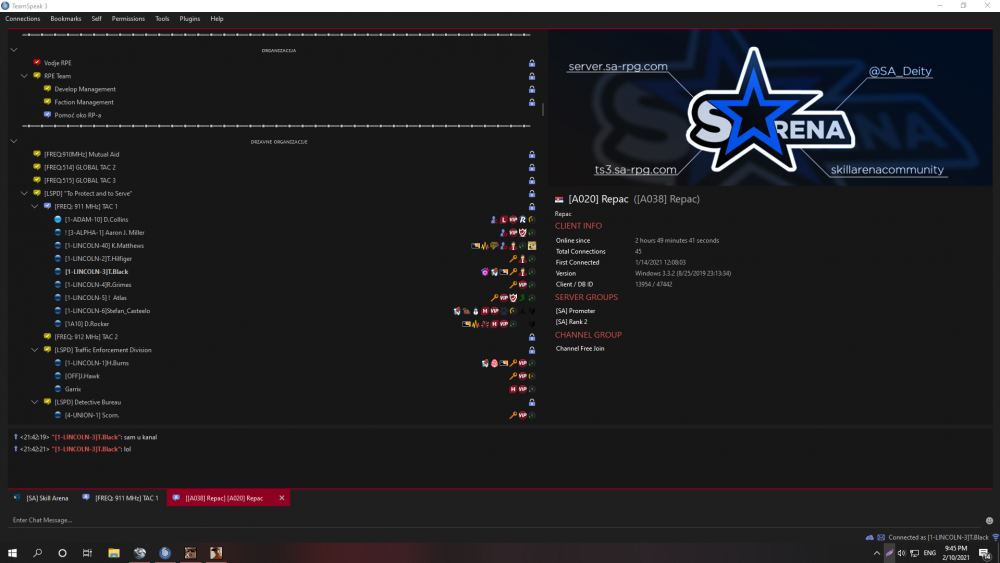
Task: Click the Develop Management channel icon
Action: point(47,89)
